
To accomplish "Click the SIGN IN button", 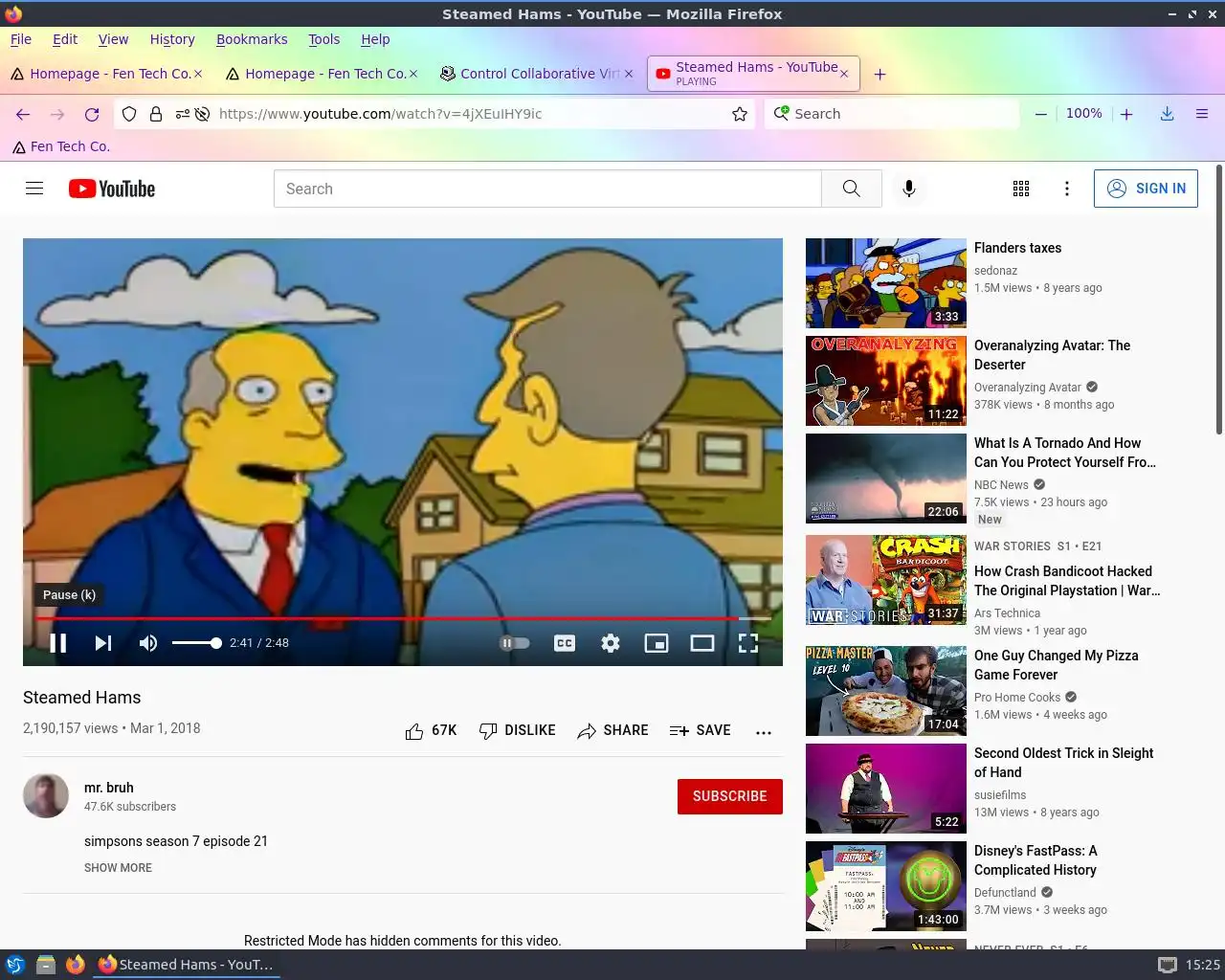I will [x=1146, y=189].
